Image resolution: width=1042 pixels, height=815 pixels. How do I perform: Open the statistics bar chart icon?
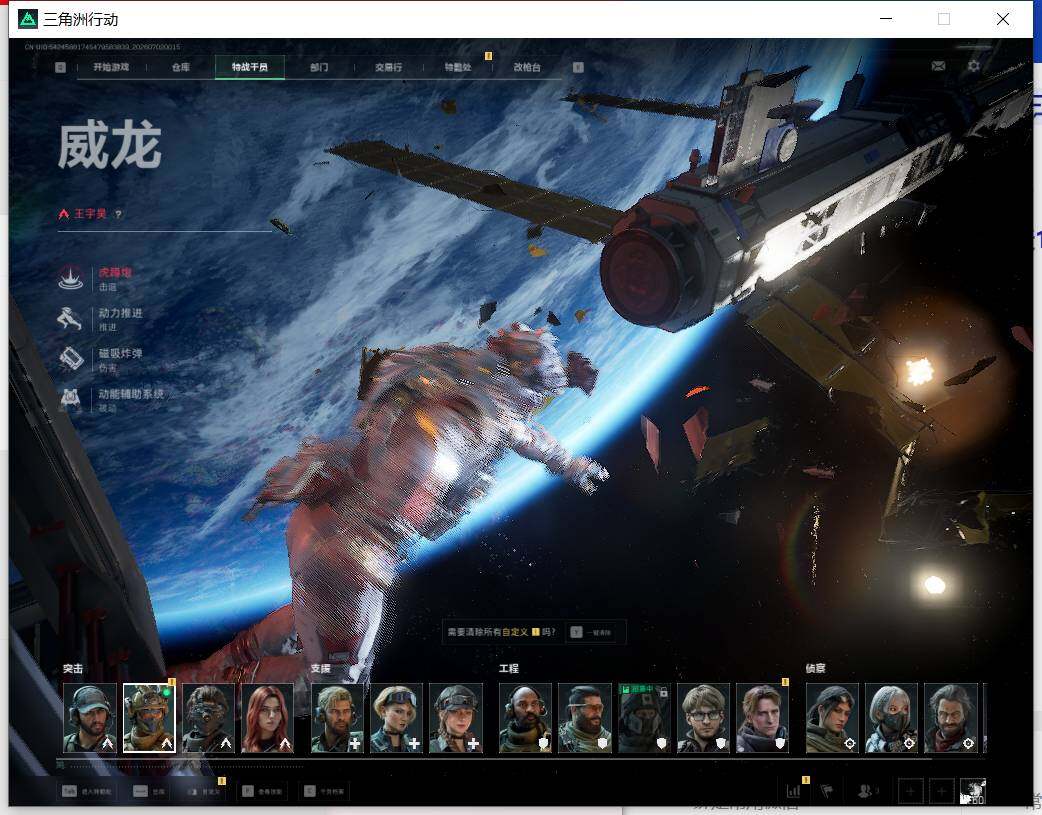[794, 791]
